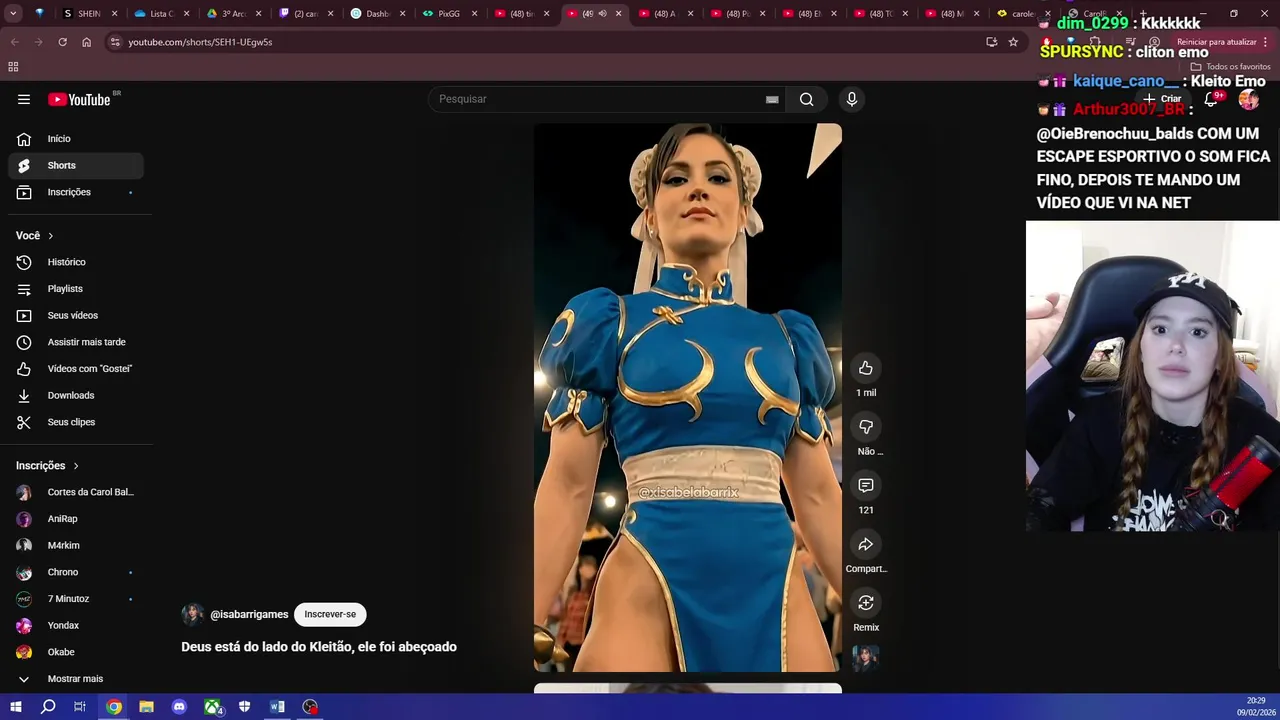Share the Short using Compartilhar
The height and width of the screenshot is (720, 1280).
click(866, 544)
